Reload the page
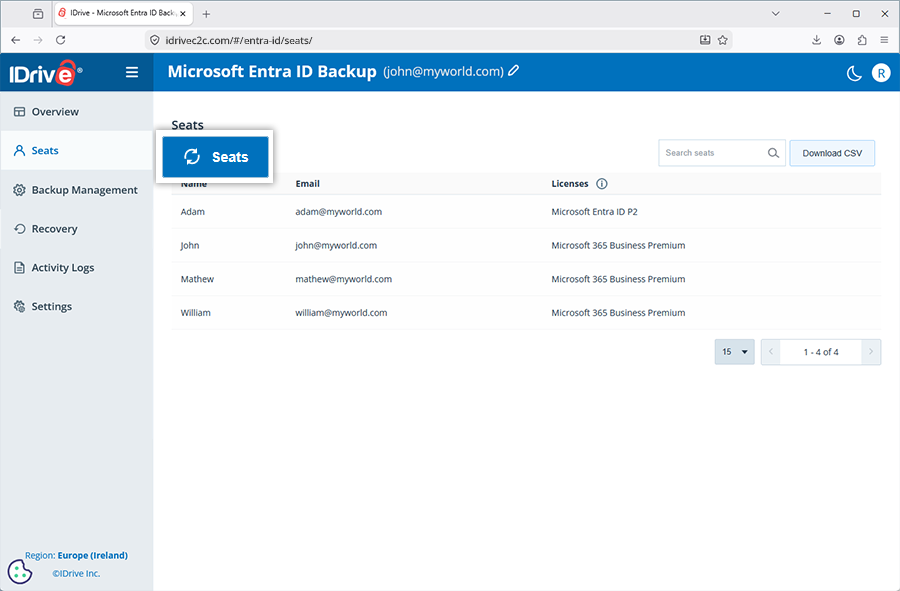The image size is (900, 591). pos(61,40)
